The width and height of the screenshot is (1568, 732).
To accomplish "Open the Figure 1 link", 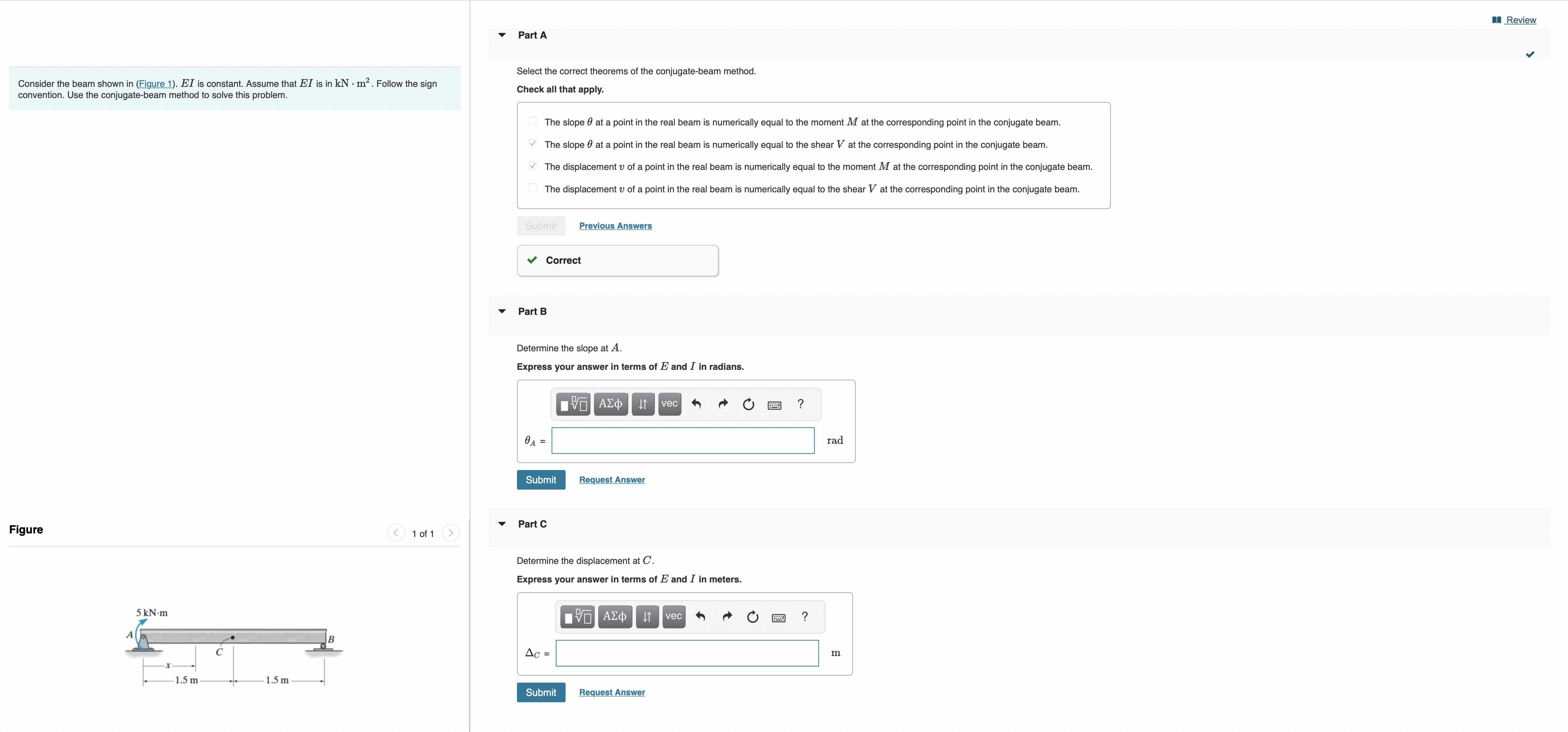I will tap(155, 84).
